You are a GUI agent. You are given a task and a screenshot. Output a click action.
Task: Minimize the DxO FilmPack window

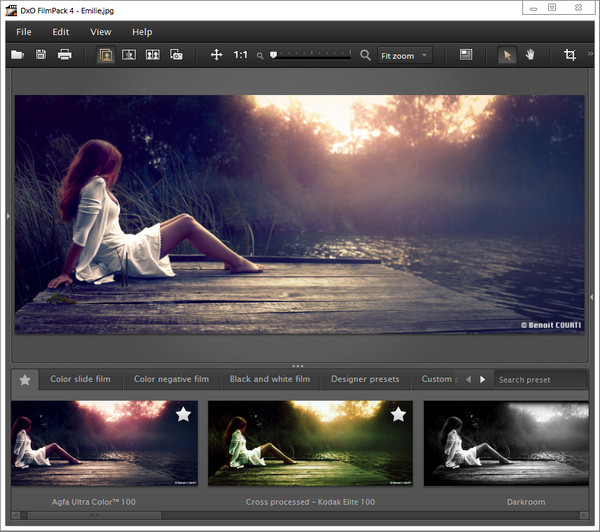[533, 8]
